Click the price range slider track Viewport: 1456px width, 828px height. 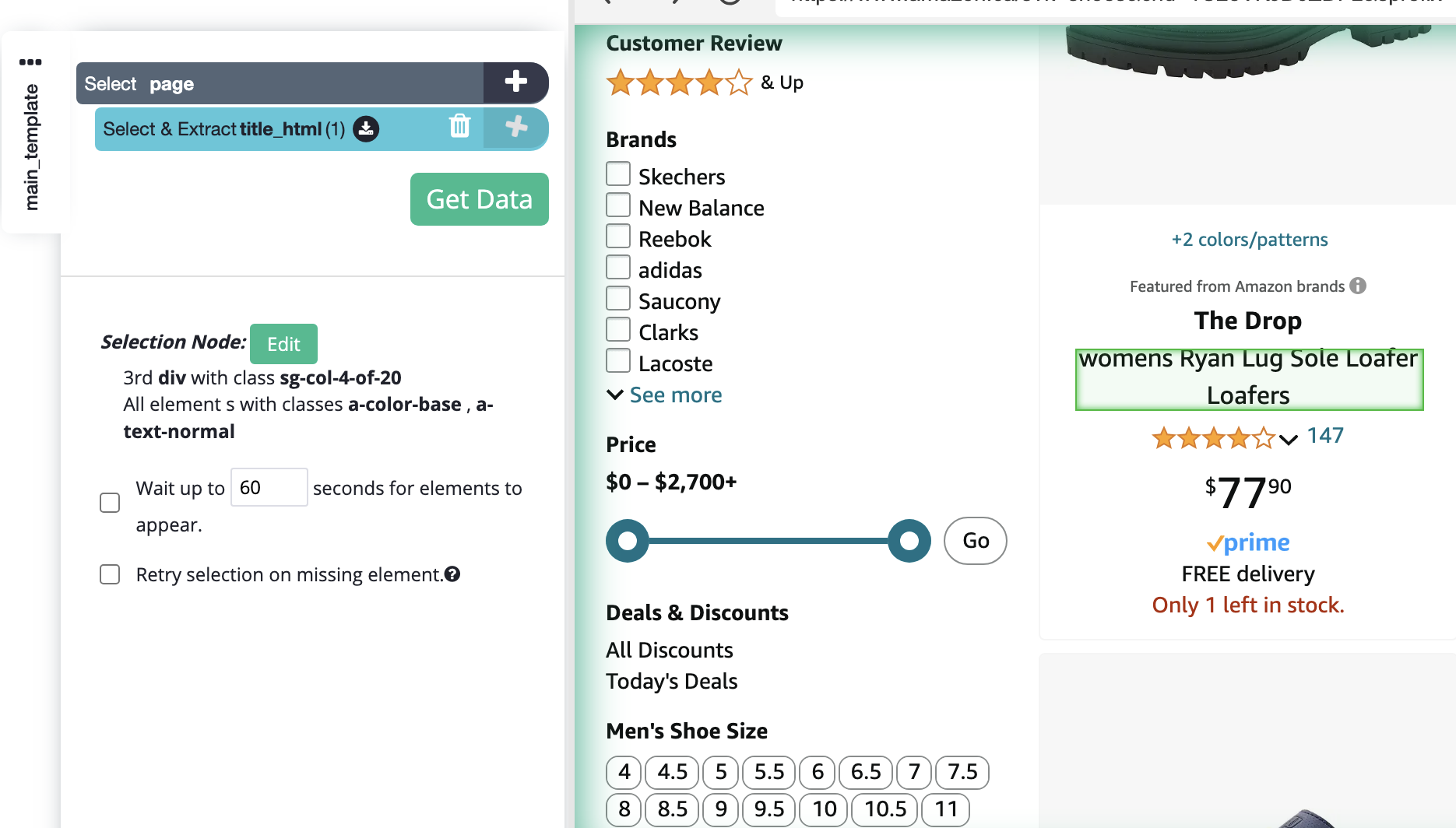768,541
